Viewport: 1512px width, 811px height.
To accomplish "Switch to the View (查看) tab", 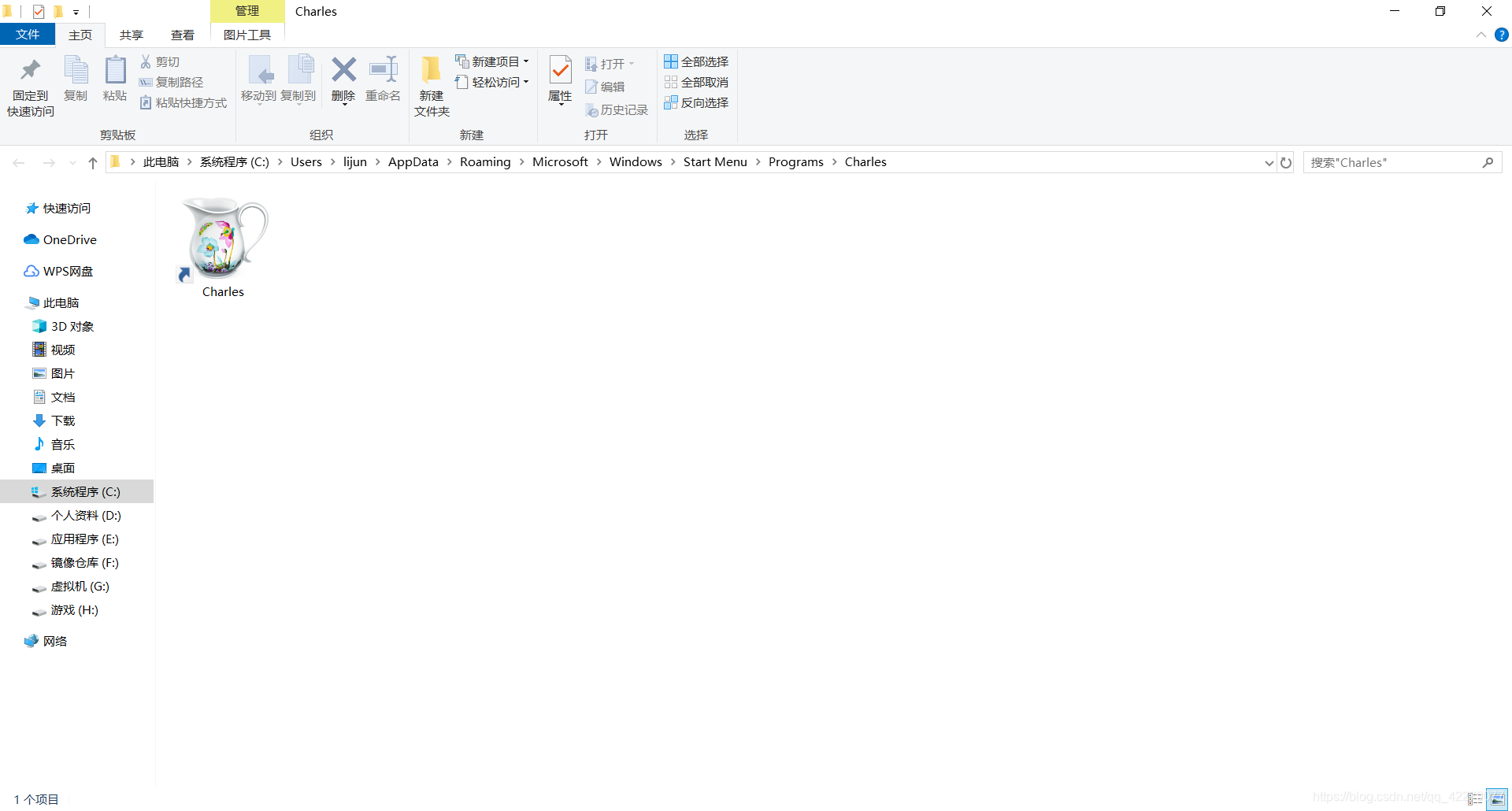I will pos(183,35).
